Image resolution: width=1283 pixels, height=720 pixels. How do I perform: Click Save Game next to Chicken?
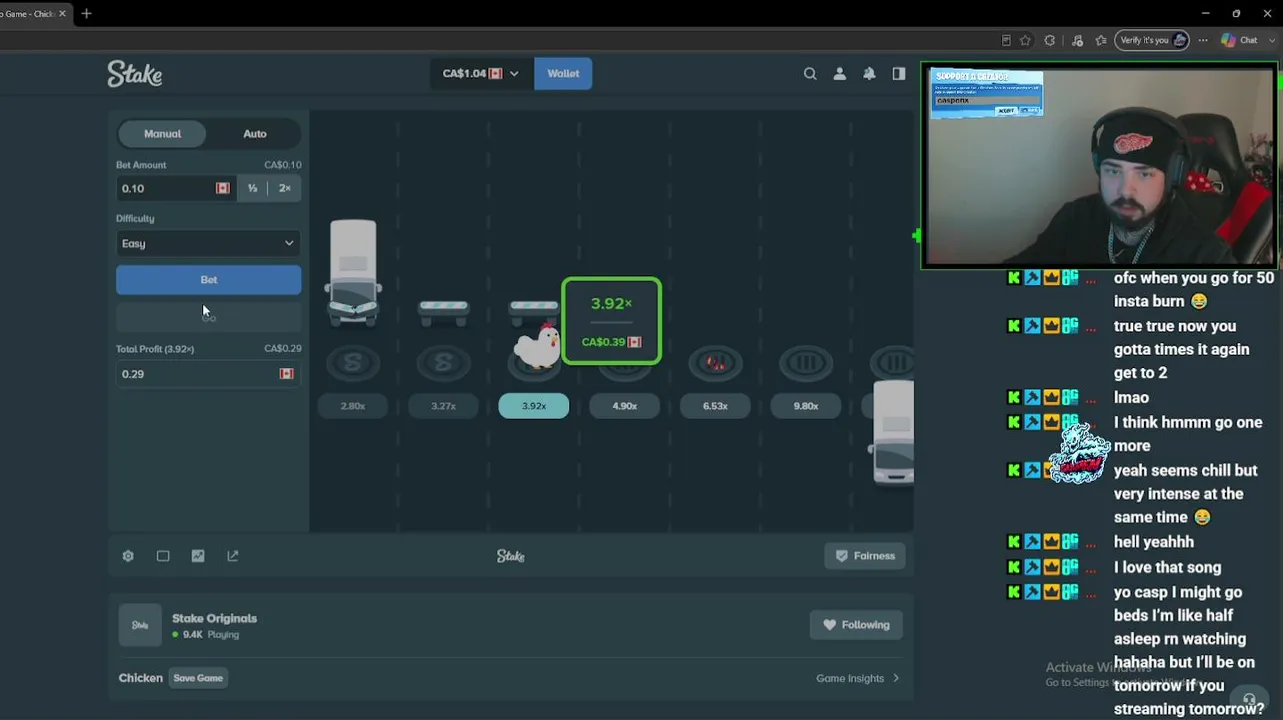(x=198, y=678)
